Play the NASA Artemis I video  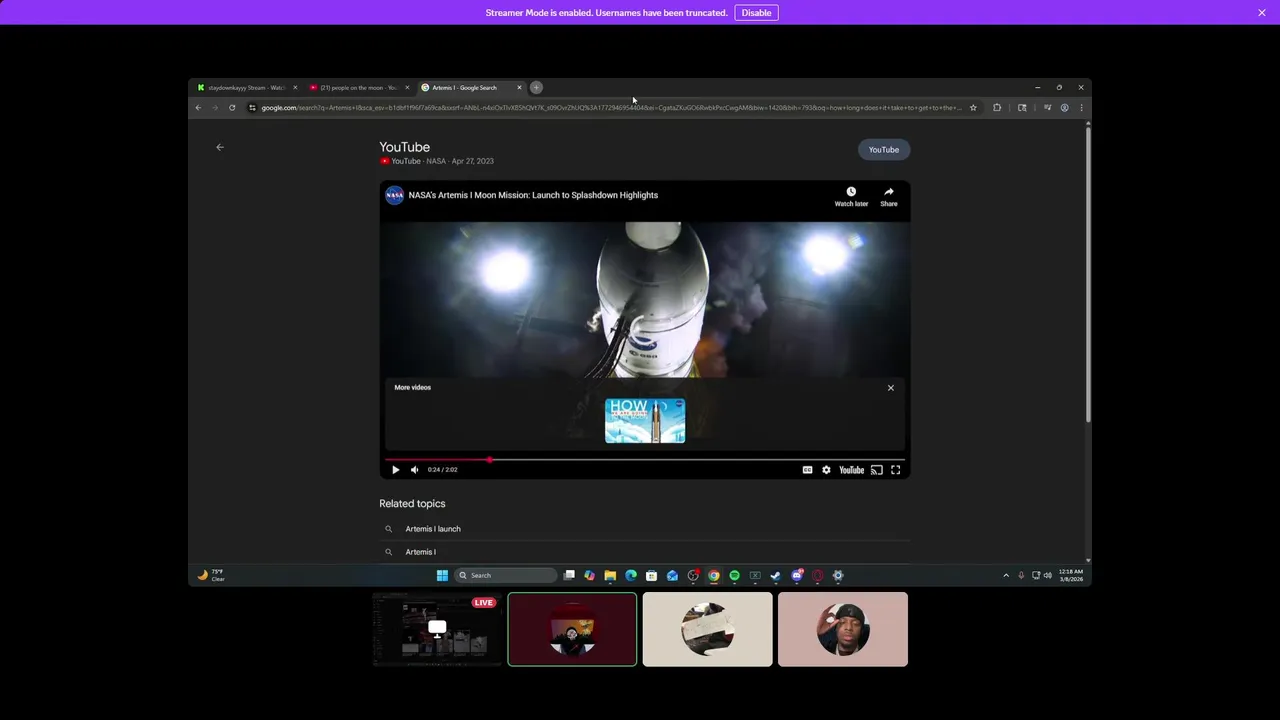pos(395,470)
